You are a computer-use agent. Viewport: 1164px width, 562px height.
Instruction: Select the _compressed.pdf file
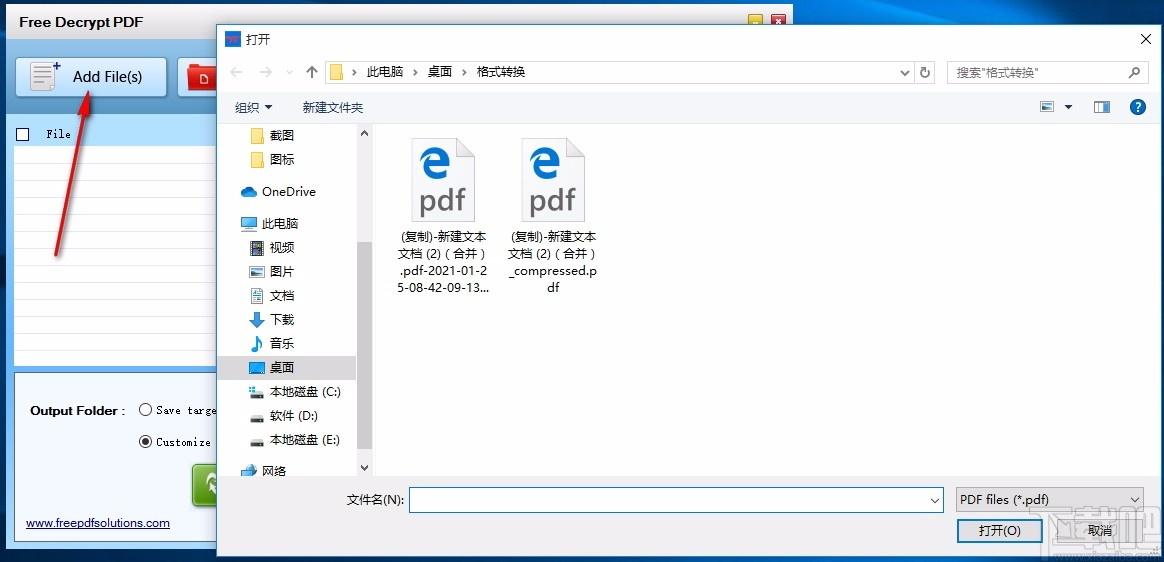553,217
